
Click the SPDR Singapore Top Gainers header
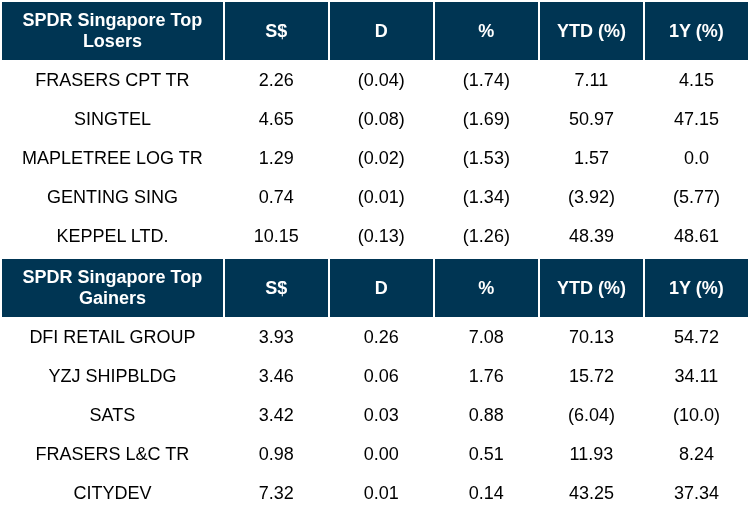coord(112,288)
